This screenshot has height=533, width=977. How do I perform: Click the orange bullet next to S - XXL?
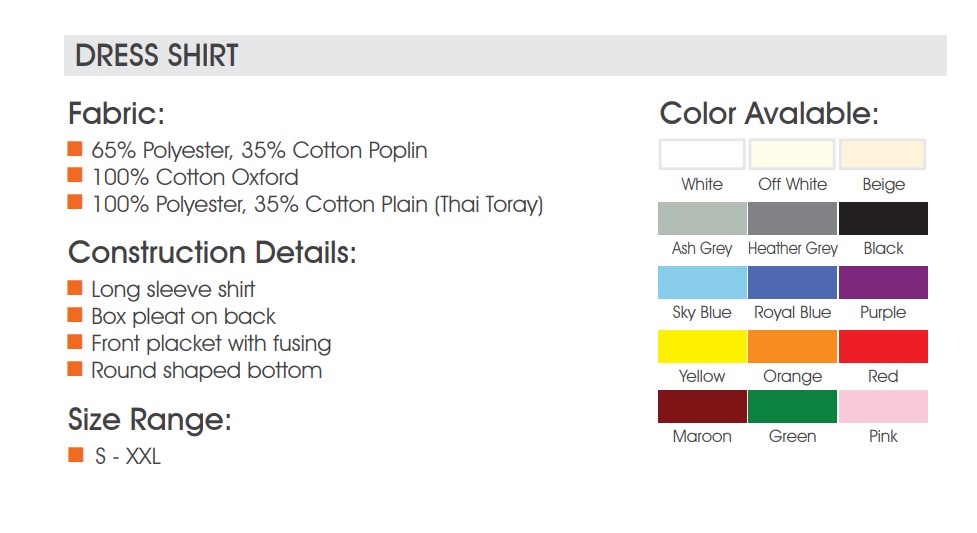(75, 454)
